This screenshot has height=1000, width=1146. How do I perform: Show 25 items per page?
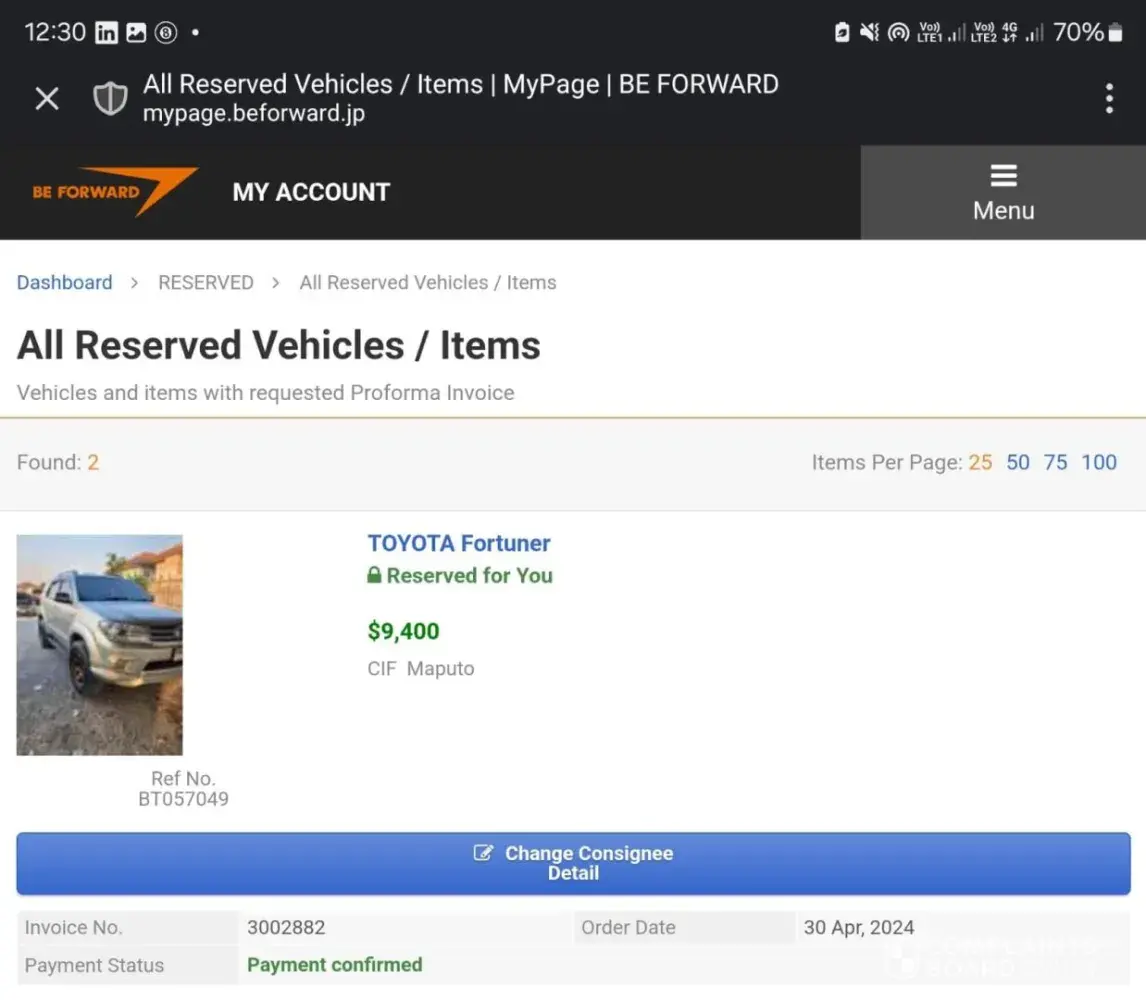980,462
